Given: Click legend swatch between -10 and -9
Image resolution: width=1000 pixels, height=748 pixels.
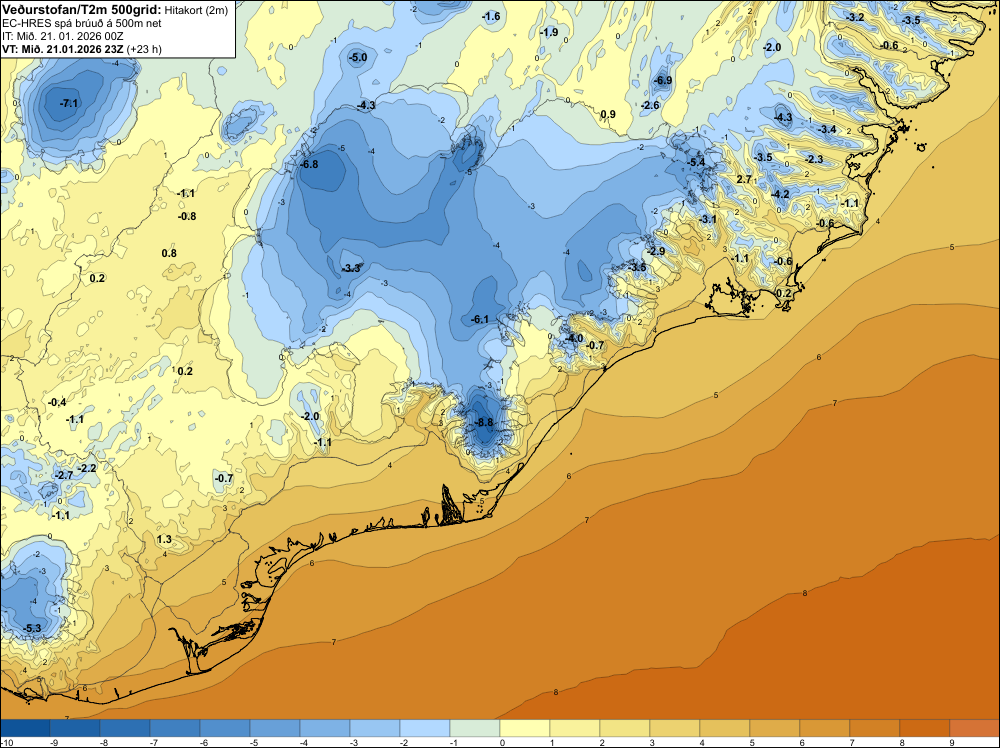Looking at the screenshot, I should [x=25, y=728].
